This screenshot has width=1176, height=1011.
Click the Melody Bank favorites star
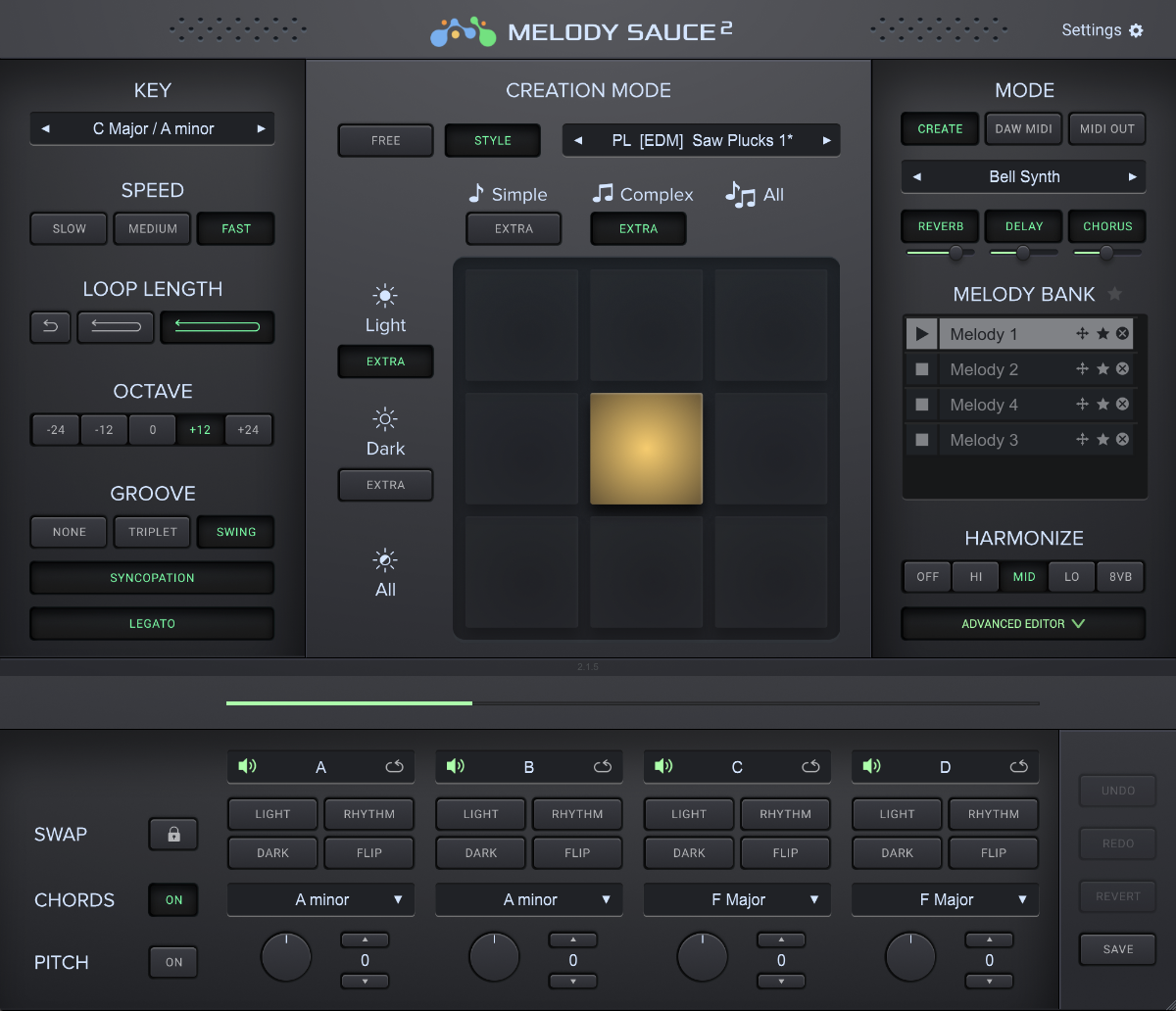pos(1114,294)
